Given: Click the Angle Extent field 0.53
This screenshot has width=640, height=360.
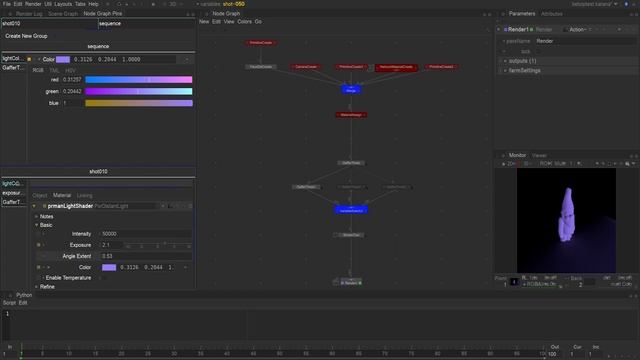Looking at the screenshot, I should pos(146,256).
